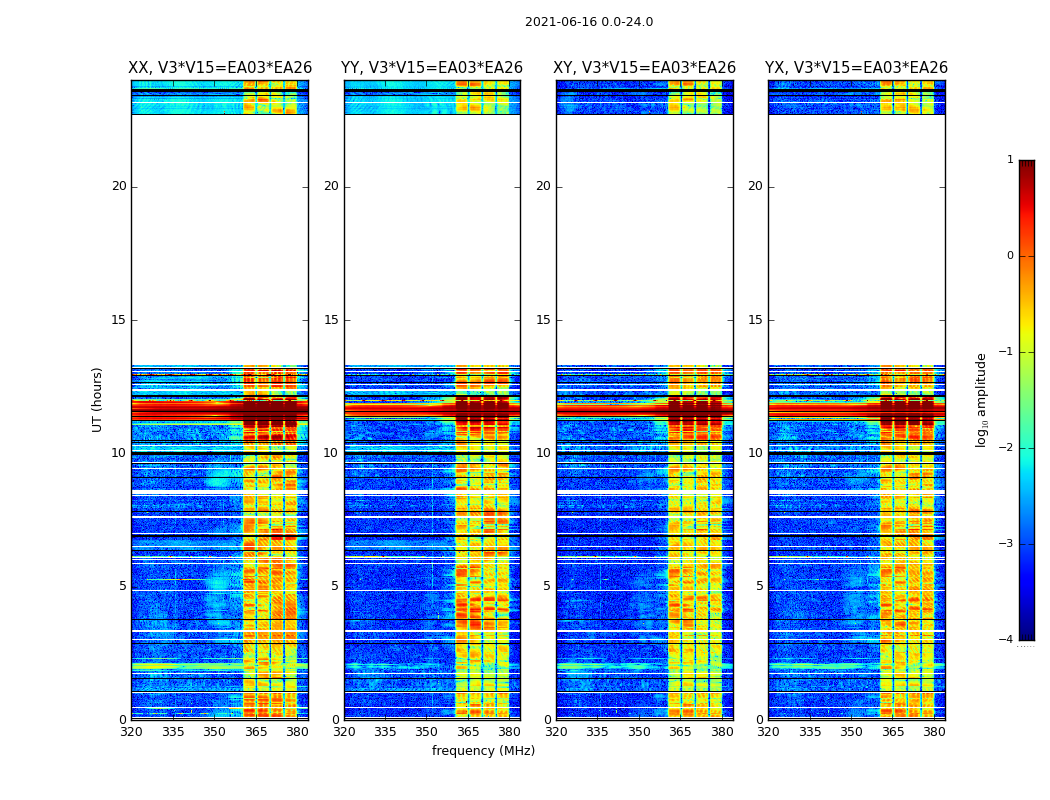Image resolution: width=1050 pixels, height=800 pixels.
Task: Click the green middle region of colorbar
Action: click(x=1027, y=400)
